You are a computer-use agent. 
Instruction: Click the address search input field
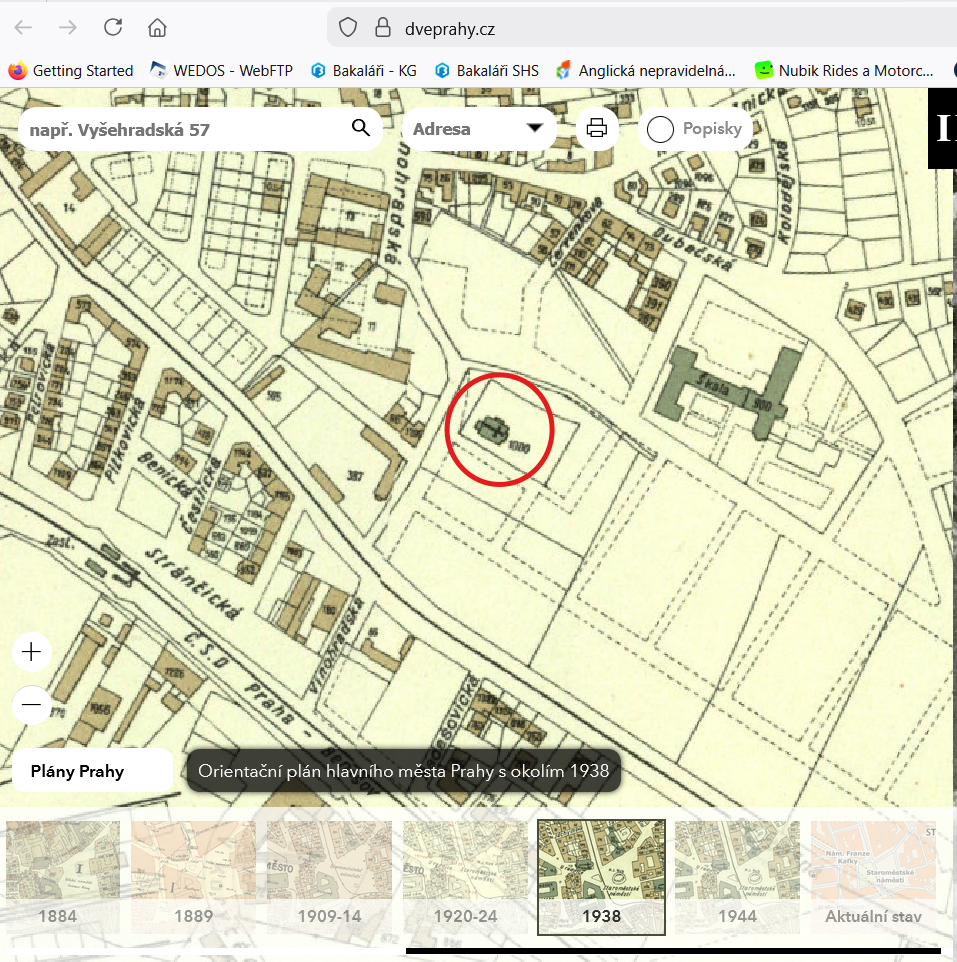(185, 129)
